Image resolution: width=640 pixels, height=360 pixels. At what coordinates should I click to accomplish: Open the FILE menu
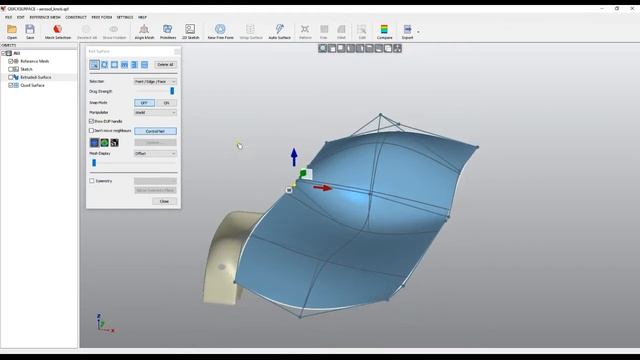coord(9,17)
